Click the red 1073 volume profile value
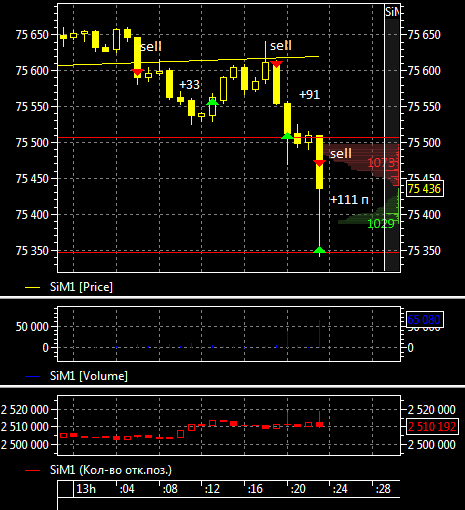465x510 pixels. tap(381, 163)
